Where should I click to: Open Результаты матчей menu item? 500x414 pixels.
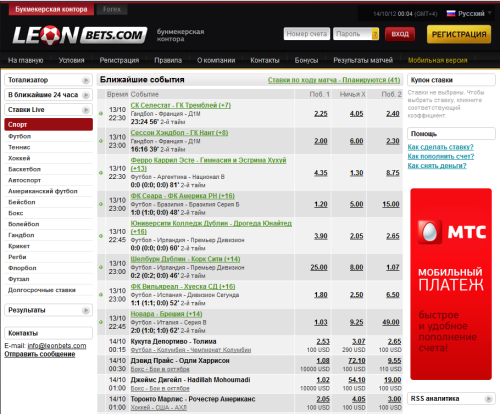pos(363,60)
